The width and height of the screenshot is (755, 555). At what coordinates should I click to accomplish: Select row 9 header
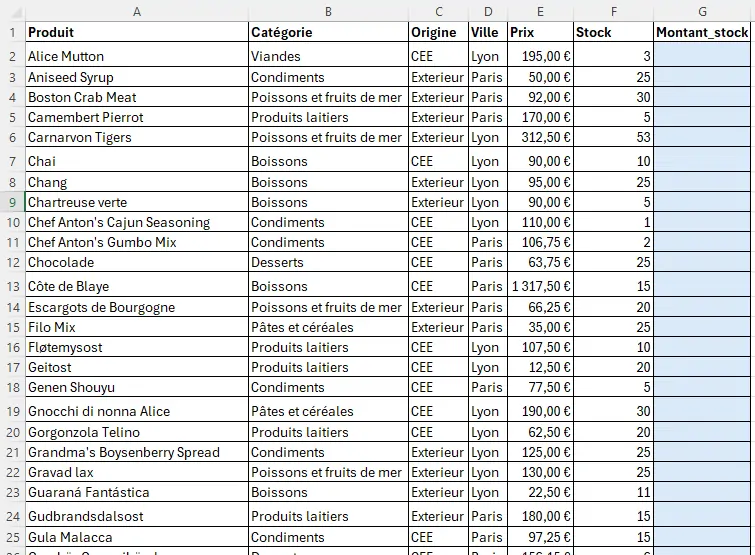point(13,202)
